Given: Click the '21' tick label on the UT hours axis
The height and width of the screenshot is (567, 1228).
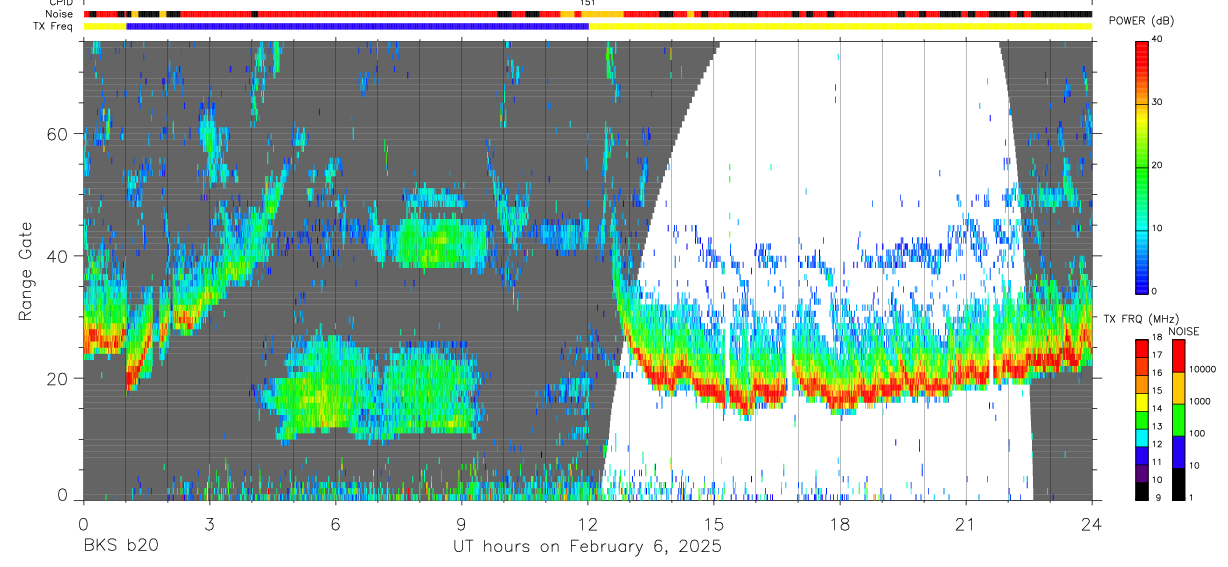Looking at the screenshot, I should 965,523.
